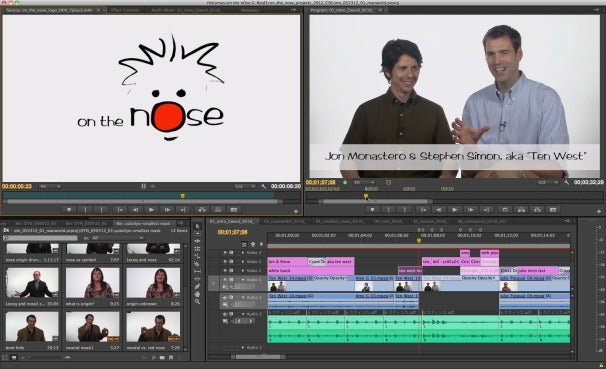
Task: Toggle Video 1 track eye visibility
Action: pyautogui.click(x=225, y=279)
